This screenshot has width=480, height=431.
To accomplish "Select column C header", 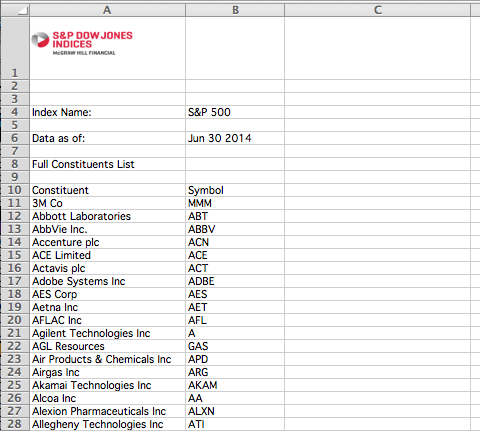I will pyautogui.click(x=377, y=10).
